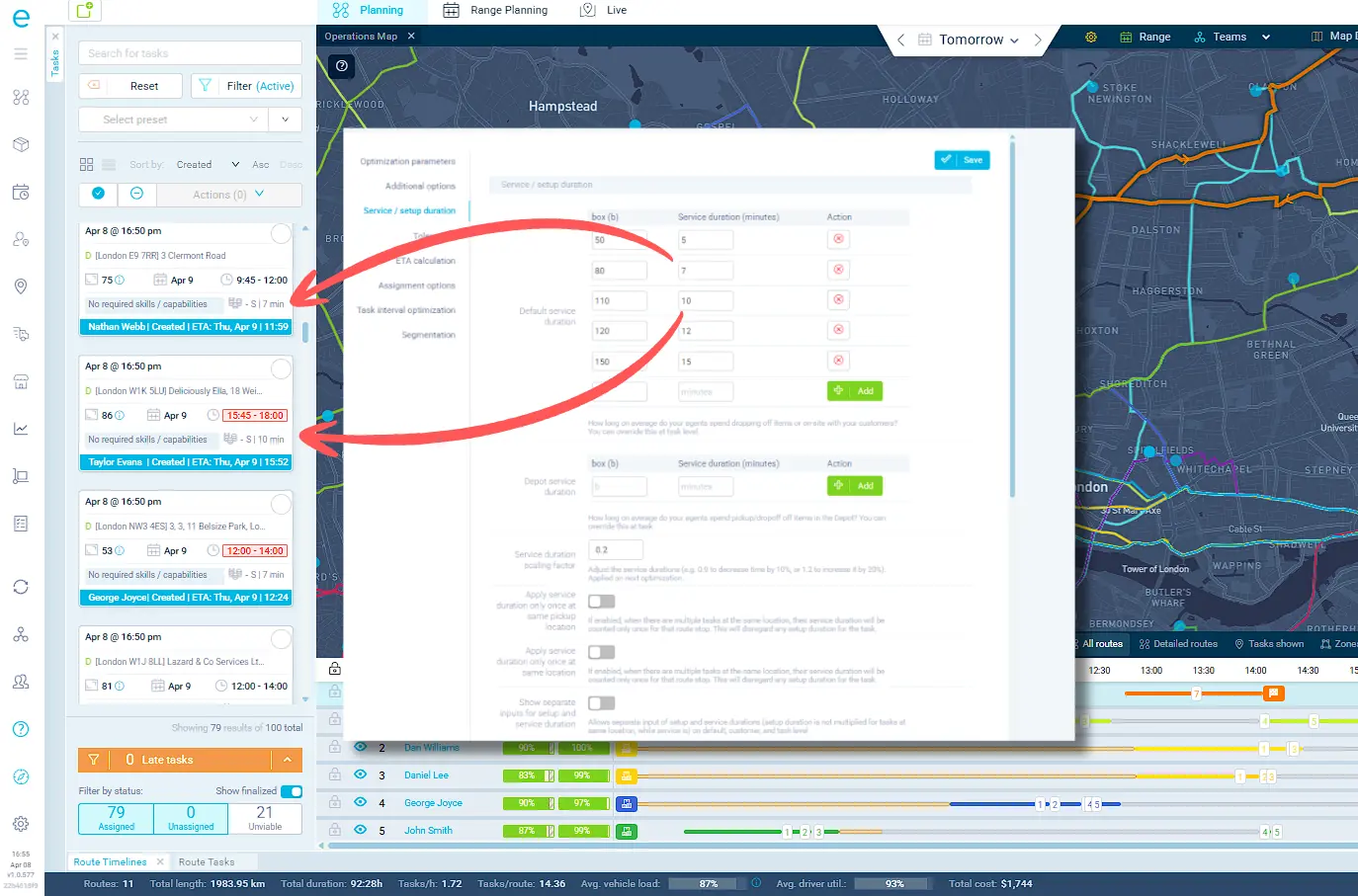Viewport: 1358px width, 896px height.
Task: Click the map help circle icon
Action: pyautogui.click(x=342, y=65)
